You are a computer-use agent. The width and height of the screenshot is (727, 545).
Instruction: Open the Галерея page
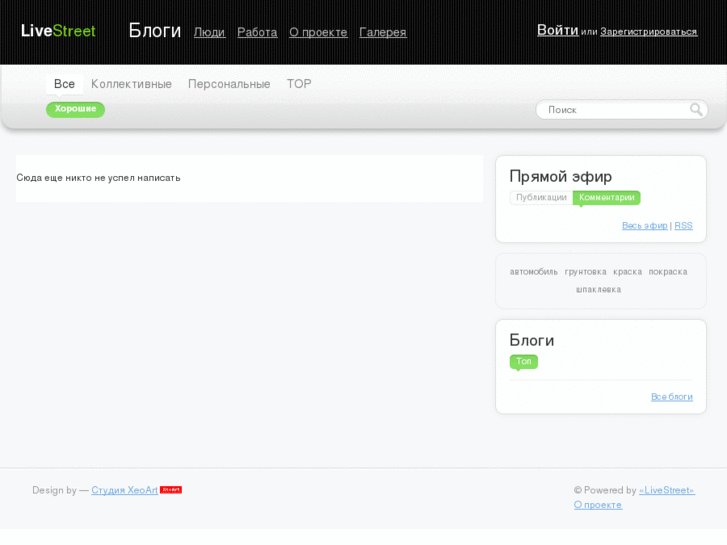coord(383,32)
